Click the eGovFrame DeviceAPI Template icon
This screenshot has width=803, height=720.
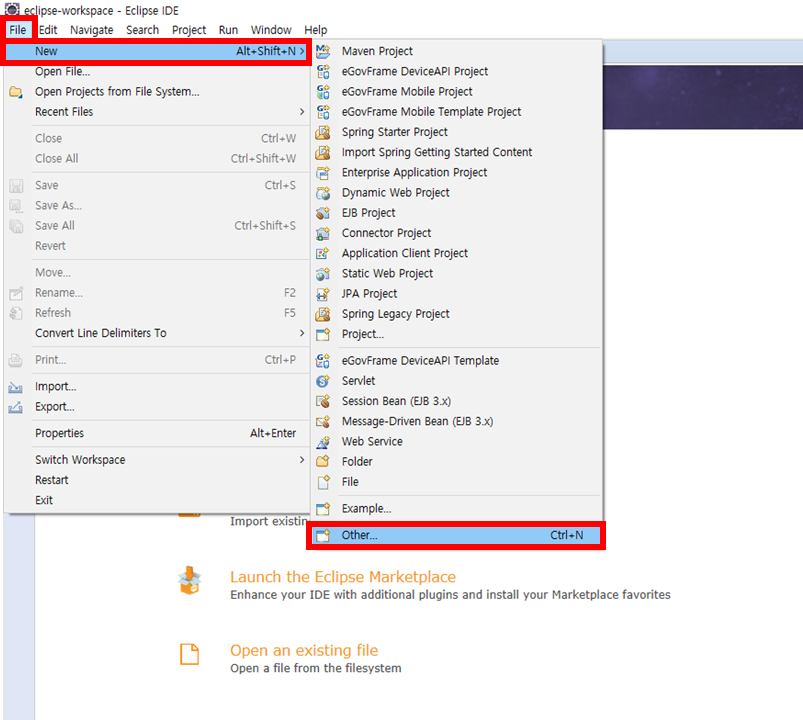point(323,361)
